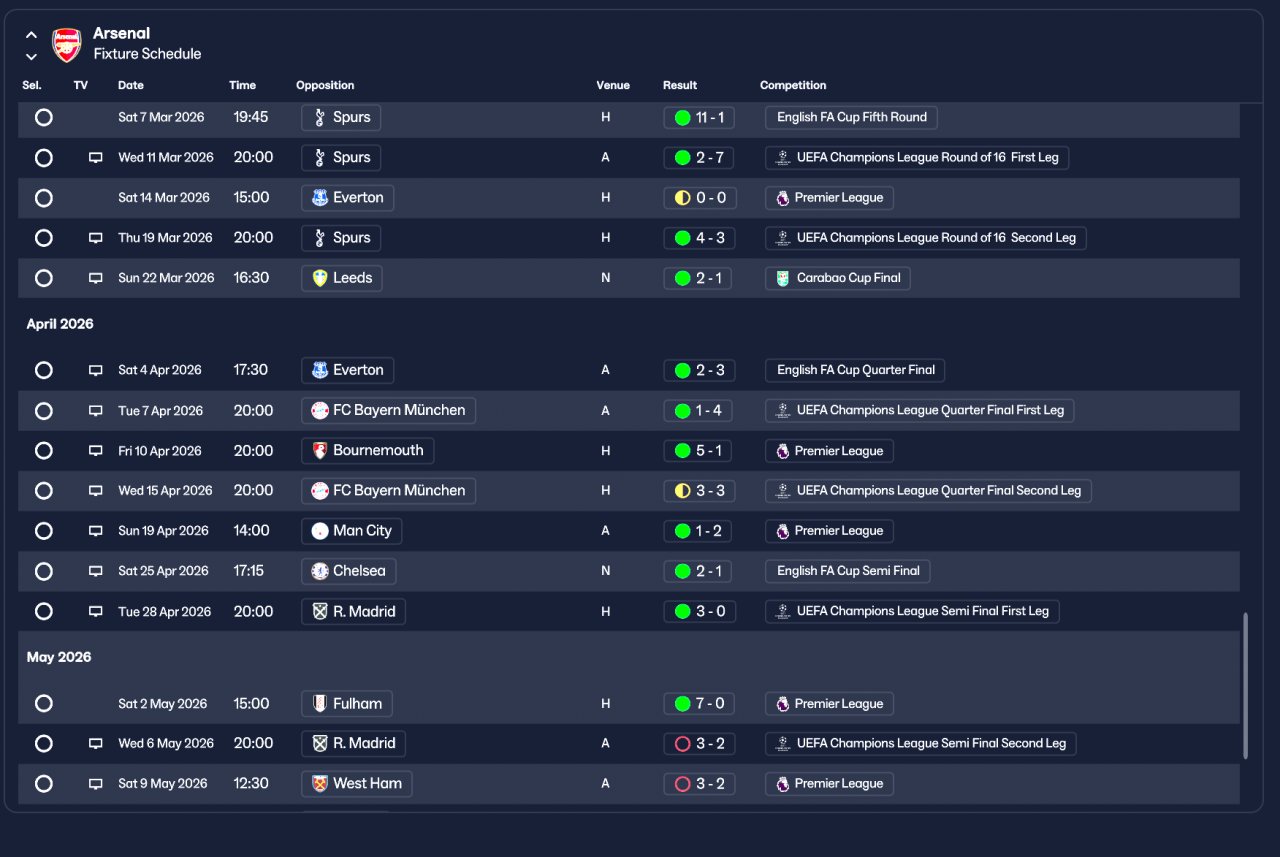Image resolution: width=1280 pixels, height=857 pixels.
Task: Open Premier League on the Man City row
Action: point(829,531)
